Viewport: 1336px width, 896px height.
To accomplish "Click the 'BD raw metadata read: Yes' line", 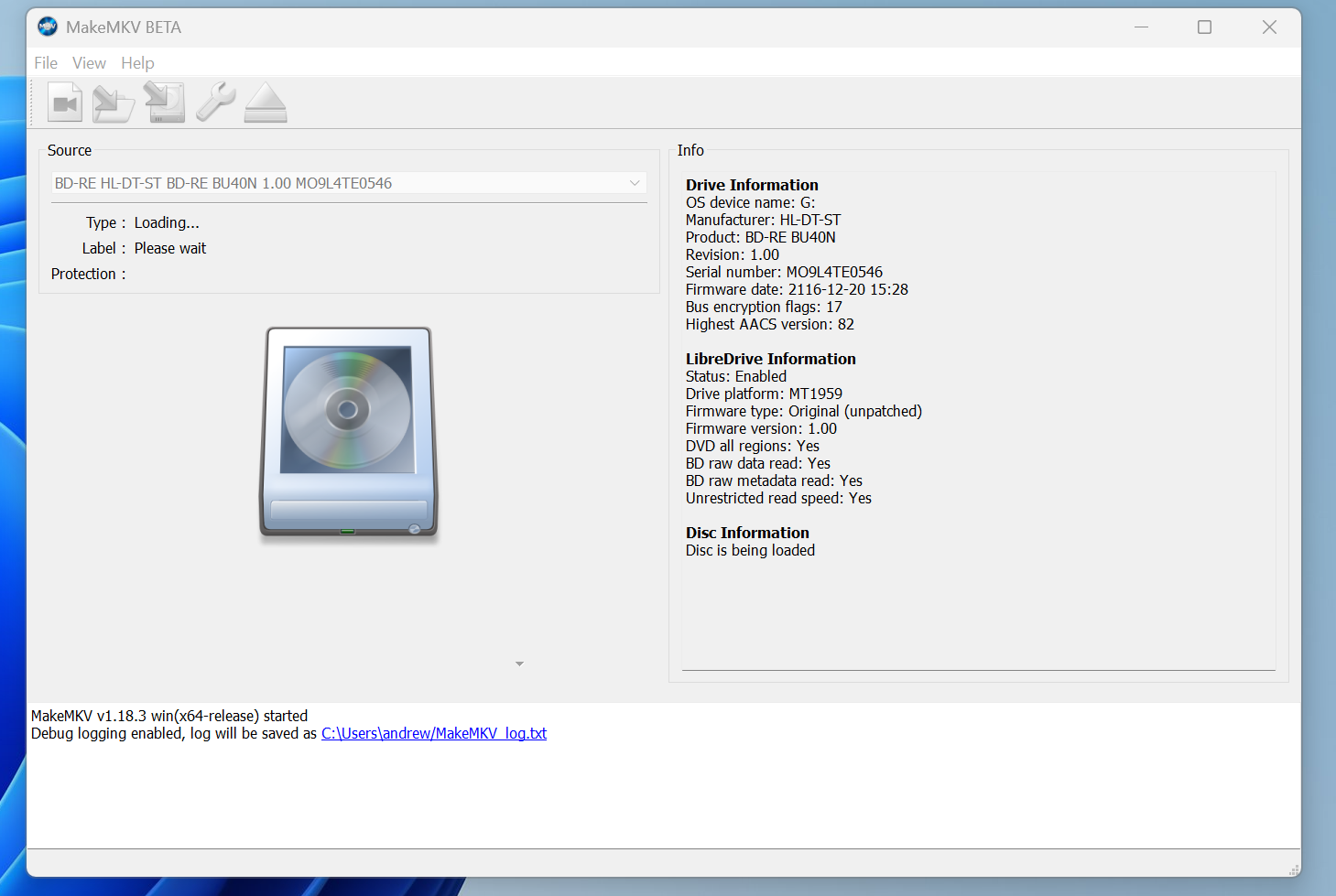I will [x=774, y=480].
